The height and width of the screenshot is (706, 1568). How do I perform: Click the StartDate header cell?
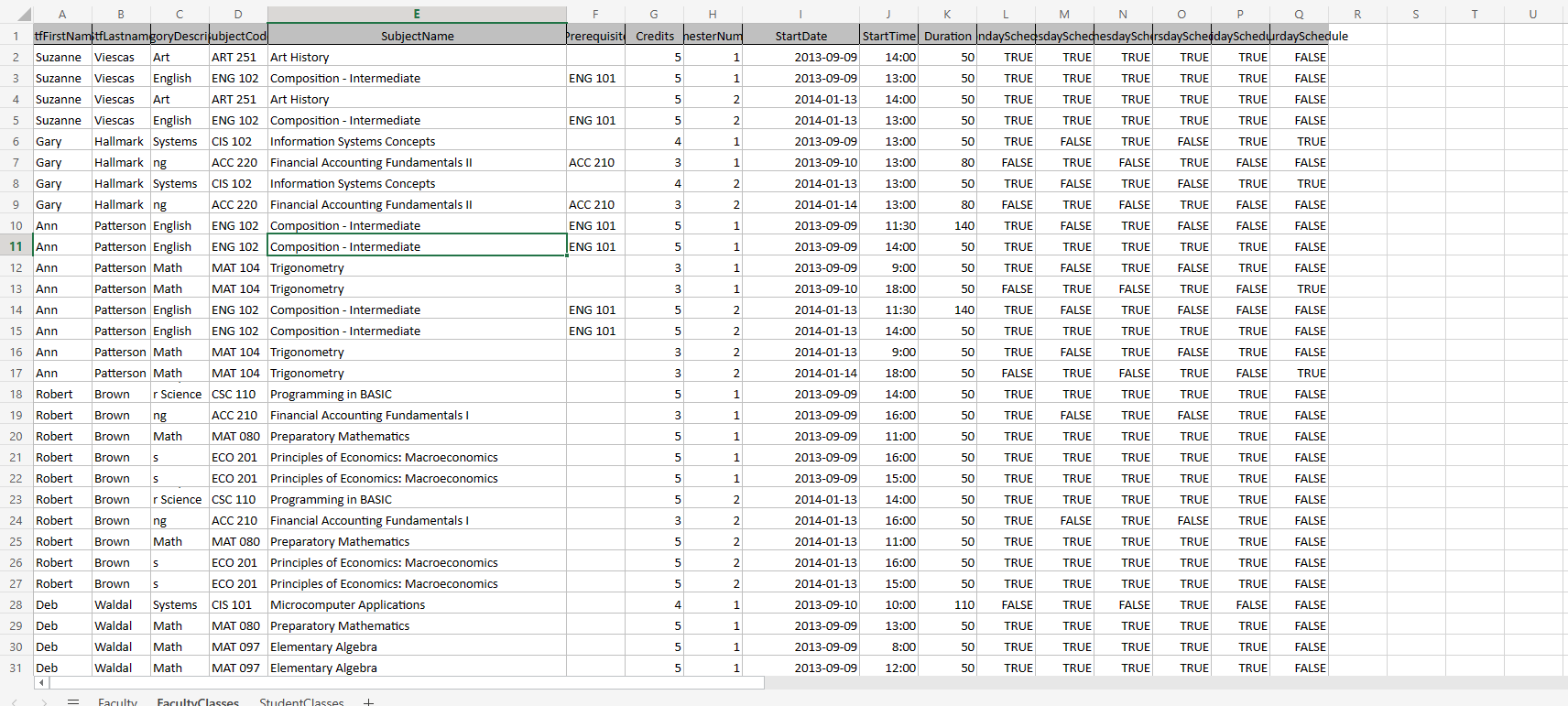pyautogui.click(x=800, y=36)
